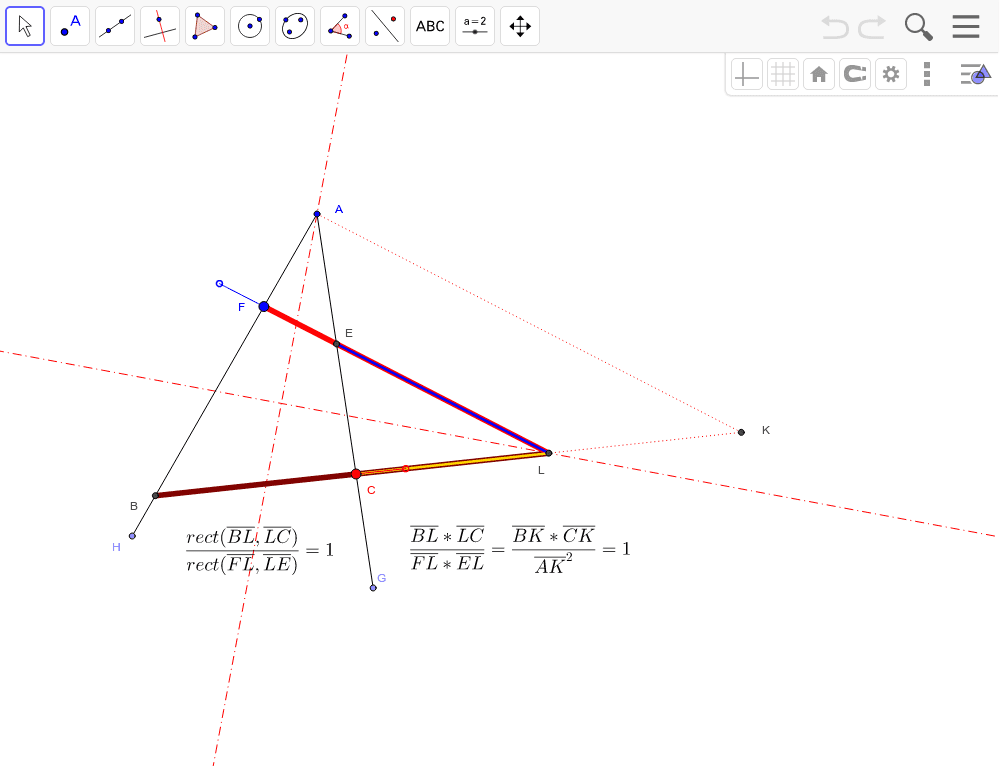This screenshot has width=1000, height=768.
Task: Click the red point C
Action: pyautogui.click(x=356, y=474)
